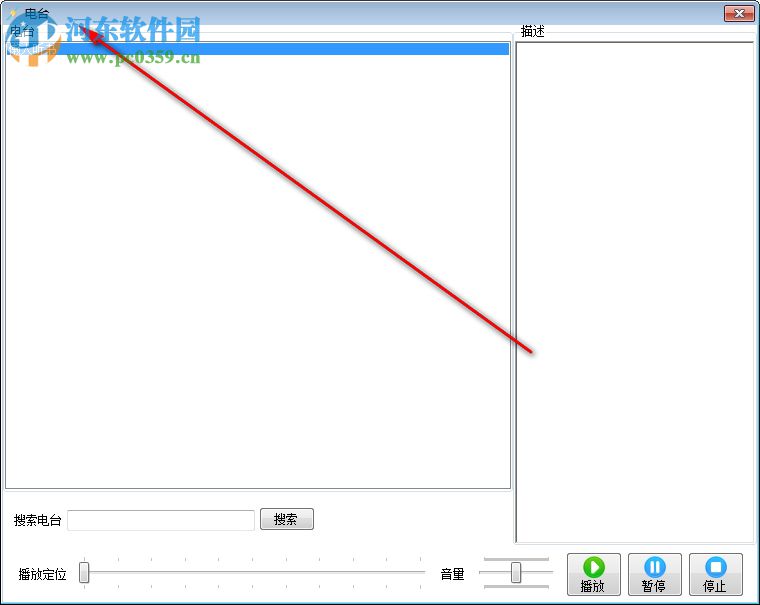Click the 音量 volume slider thumb
The height and width of the screenshot is (605, 760).
(516, 573)
